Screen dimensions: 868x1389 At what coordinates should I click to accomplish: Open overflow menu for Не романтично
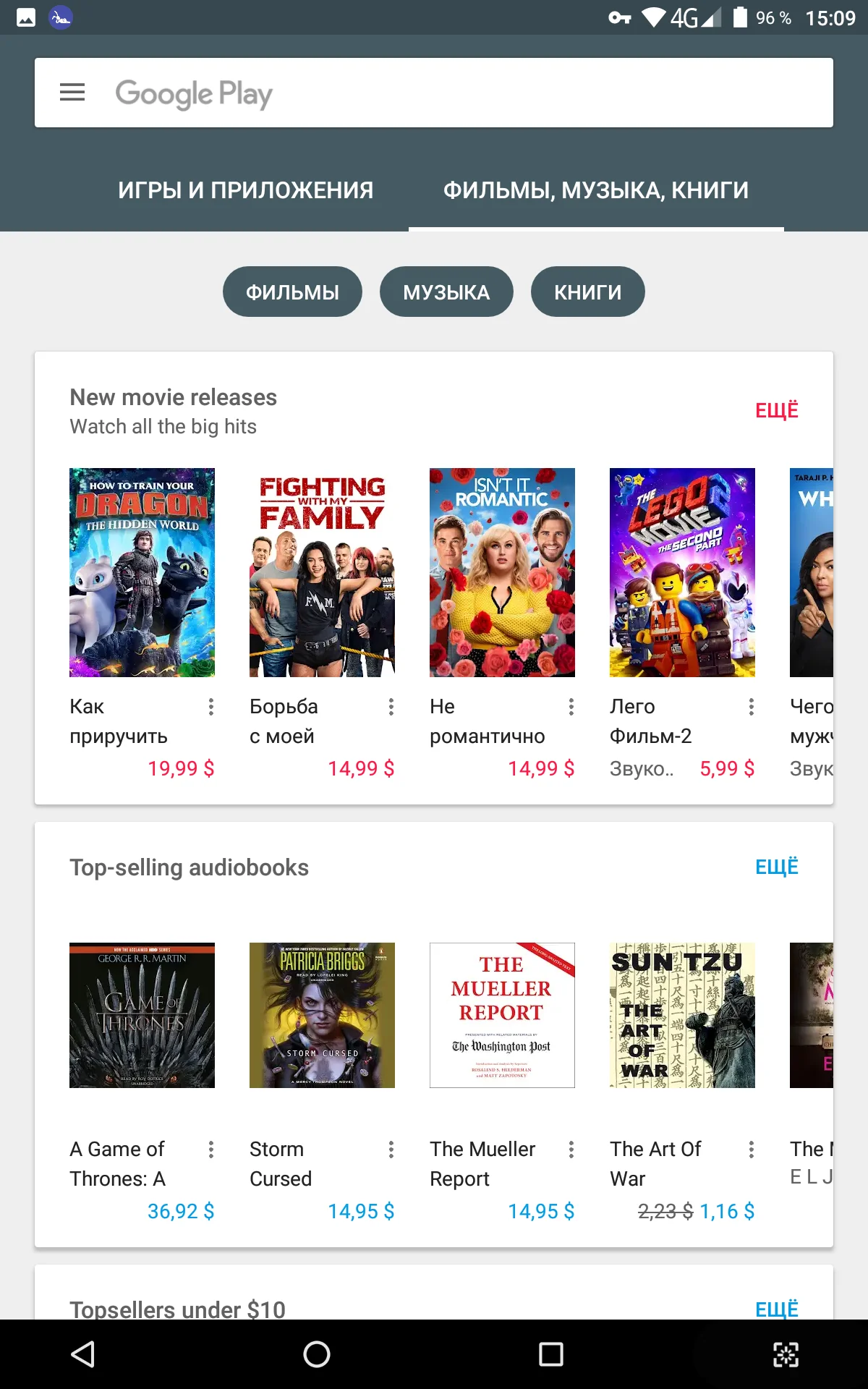[x=571, y=707]
